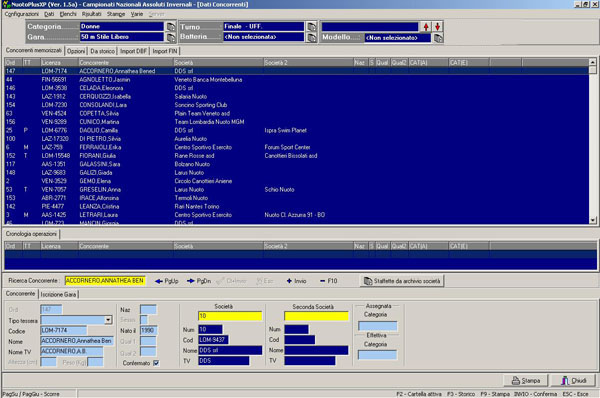Click the PgDn right arrow icon

pos(191,281)
